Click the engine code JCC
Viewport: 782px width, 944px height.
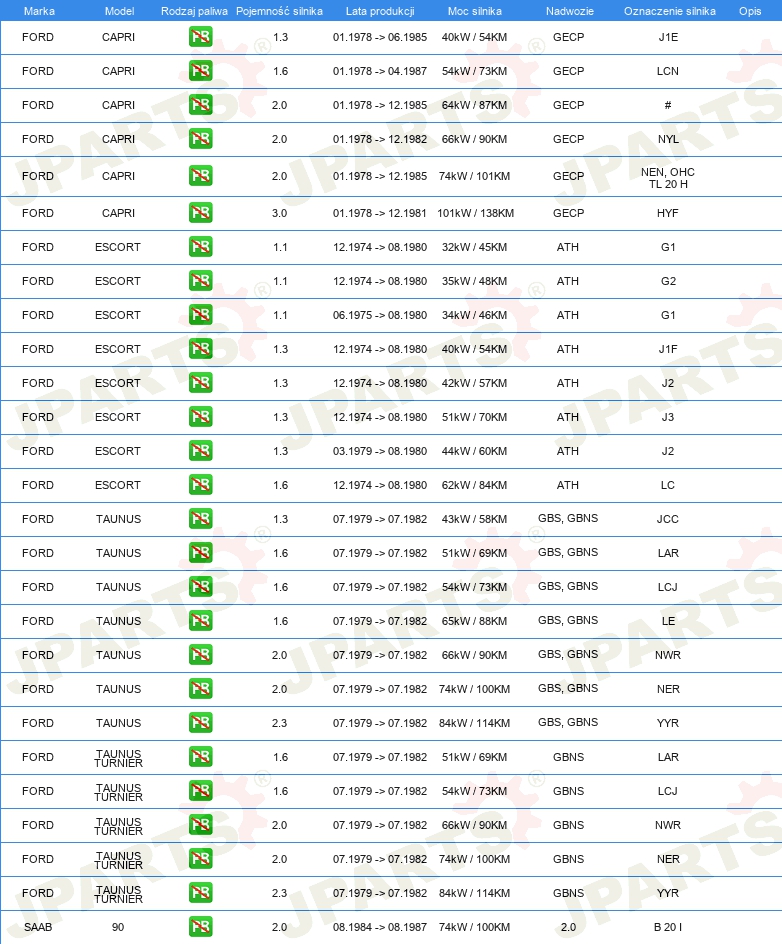pos(668,520)
